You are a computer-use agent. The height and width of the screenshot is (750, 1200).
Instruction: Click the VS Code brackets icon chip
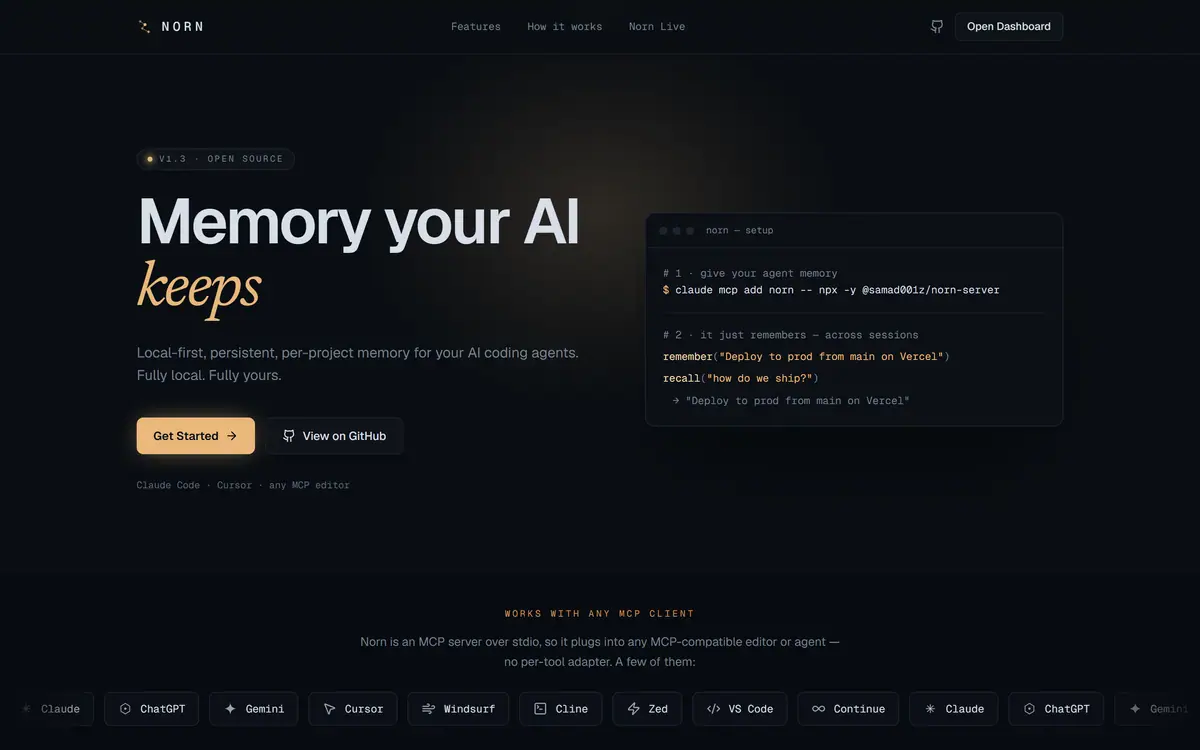point(740,709)
